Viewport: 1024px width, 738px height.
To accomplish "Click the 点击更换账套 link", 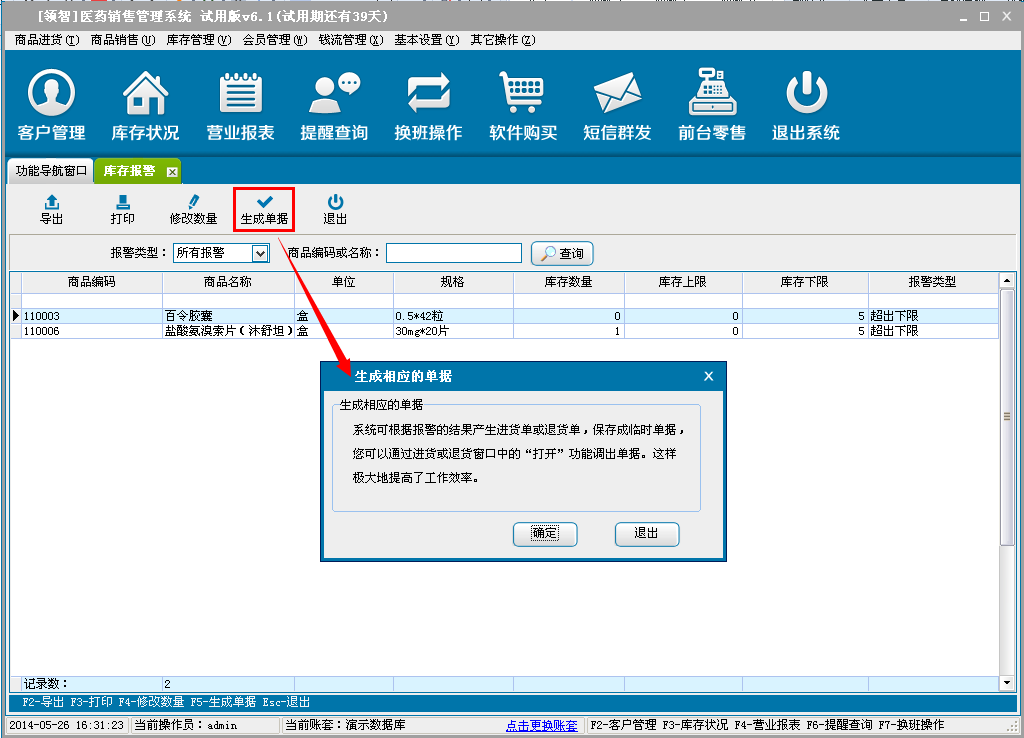I will (x=541, y=725).
